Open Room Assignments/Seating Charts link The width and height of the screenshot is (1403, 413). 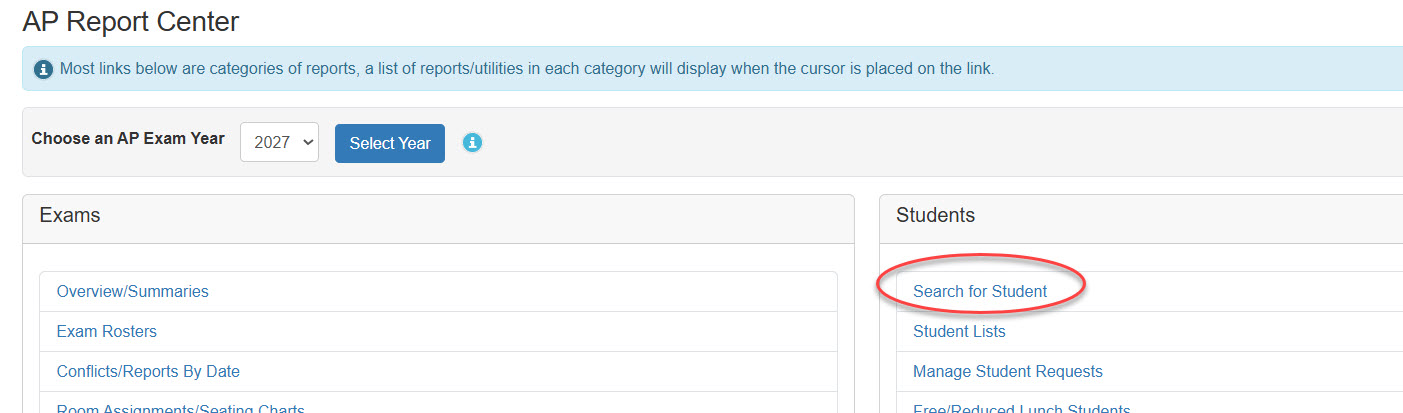tap(181, 408)
